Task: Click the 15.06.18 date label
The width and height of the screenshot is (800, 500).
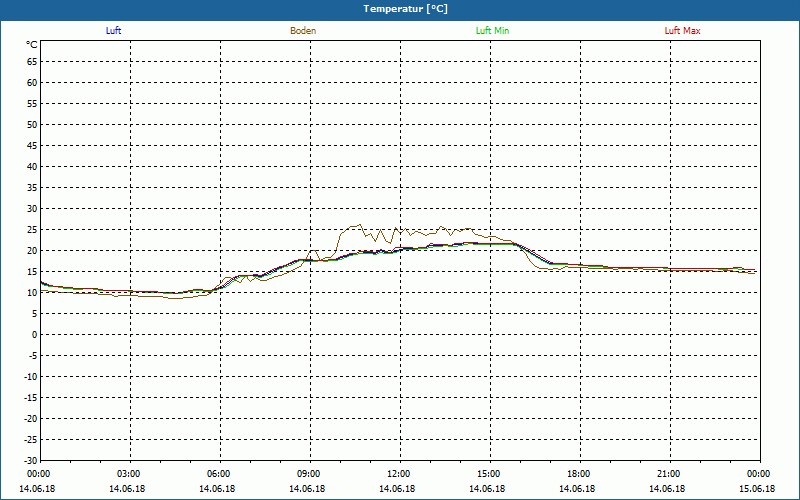Action: (757, 489)
